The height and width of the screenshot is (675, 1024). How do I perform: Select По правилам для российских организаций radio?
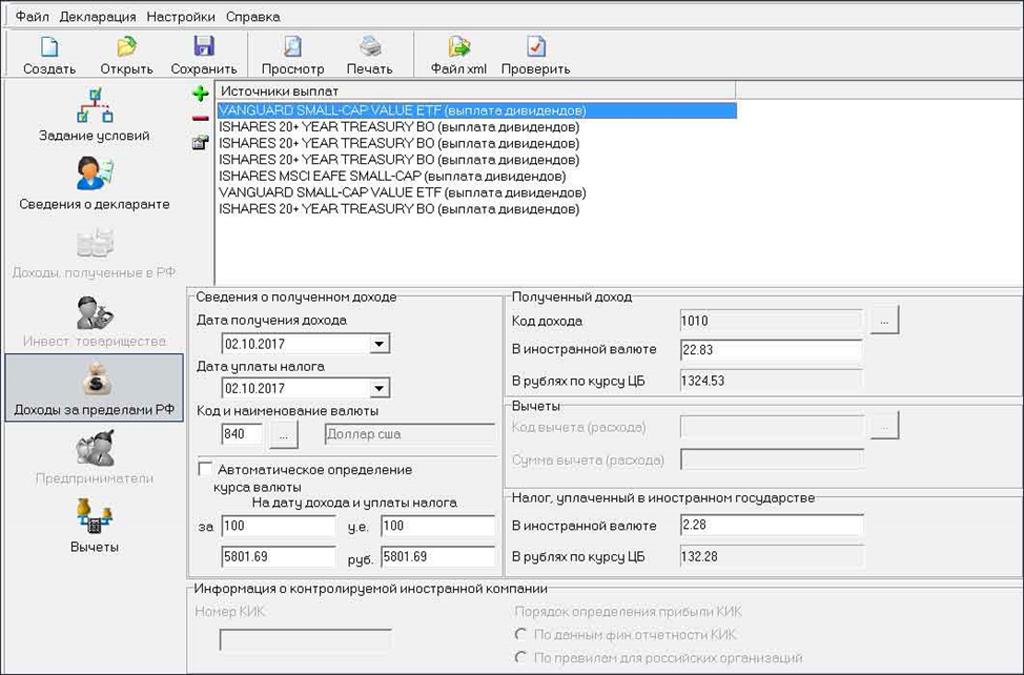pyautogui.click(x=520, y=657)
